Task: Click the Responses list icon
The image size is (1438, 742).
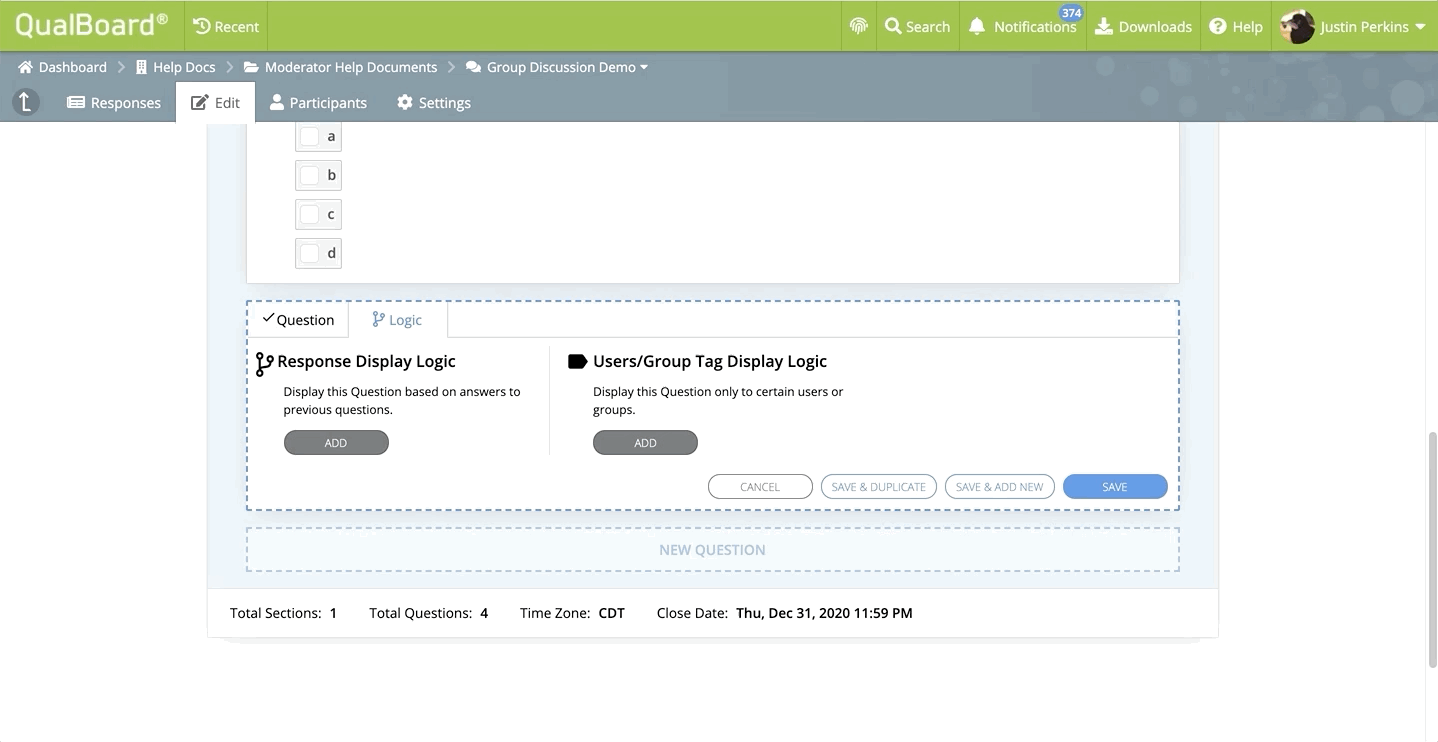Action: click(75, 102)
